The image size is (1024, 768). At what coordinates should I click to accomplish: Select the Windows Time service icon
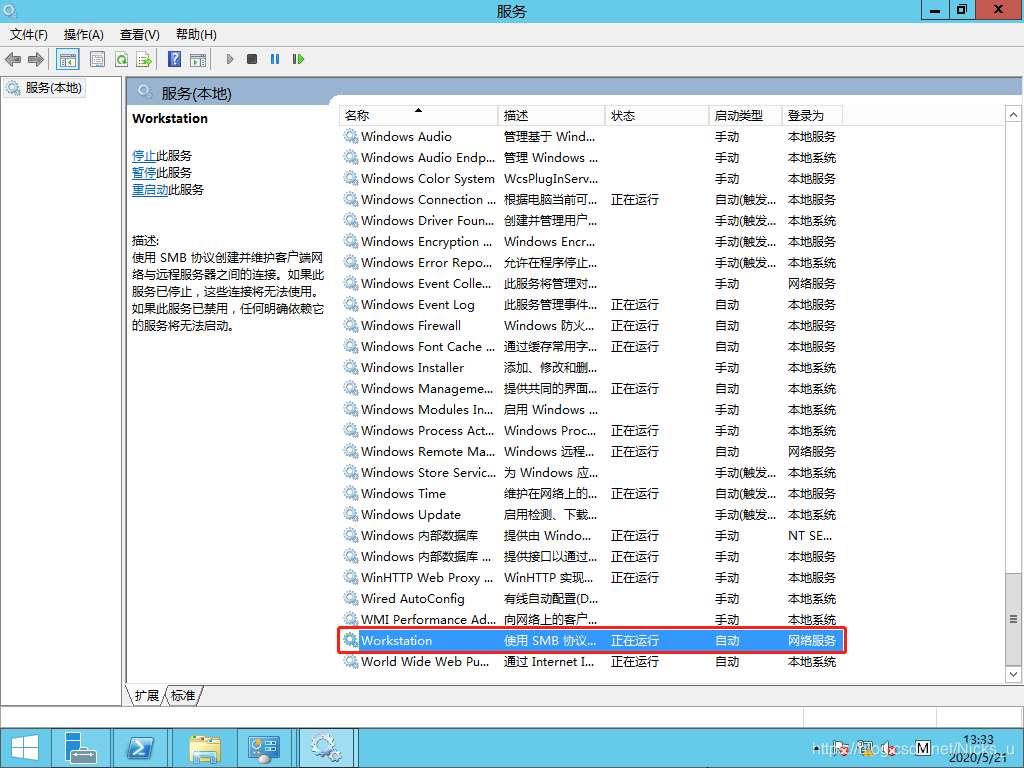[351, 493]
